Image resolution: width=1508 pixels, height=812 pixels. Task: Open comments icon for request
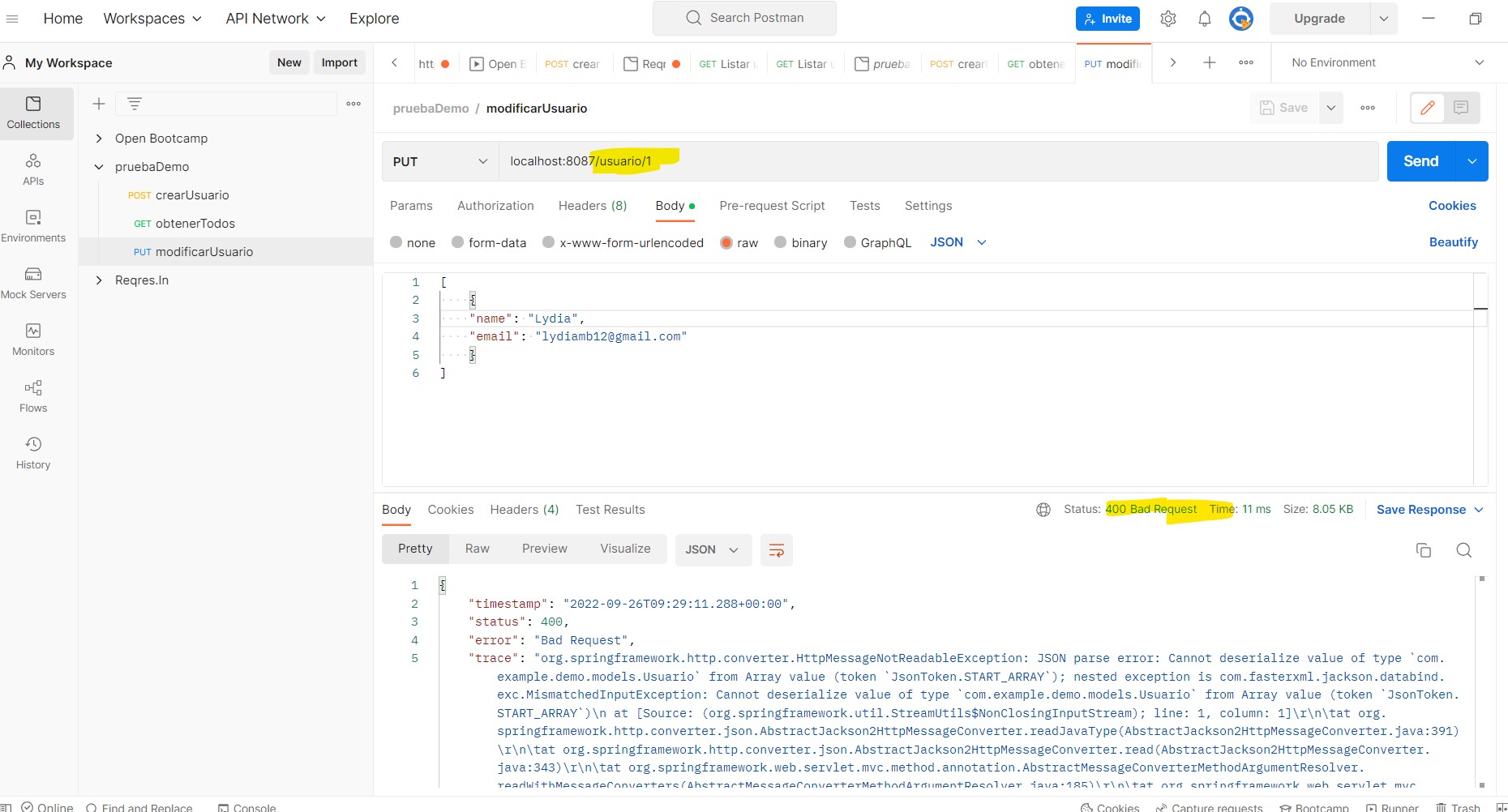tap(1461, 108)
